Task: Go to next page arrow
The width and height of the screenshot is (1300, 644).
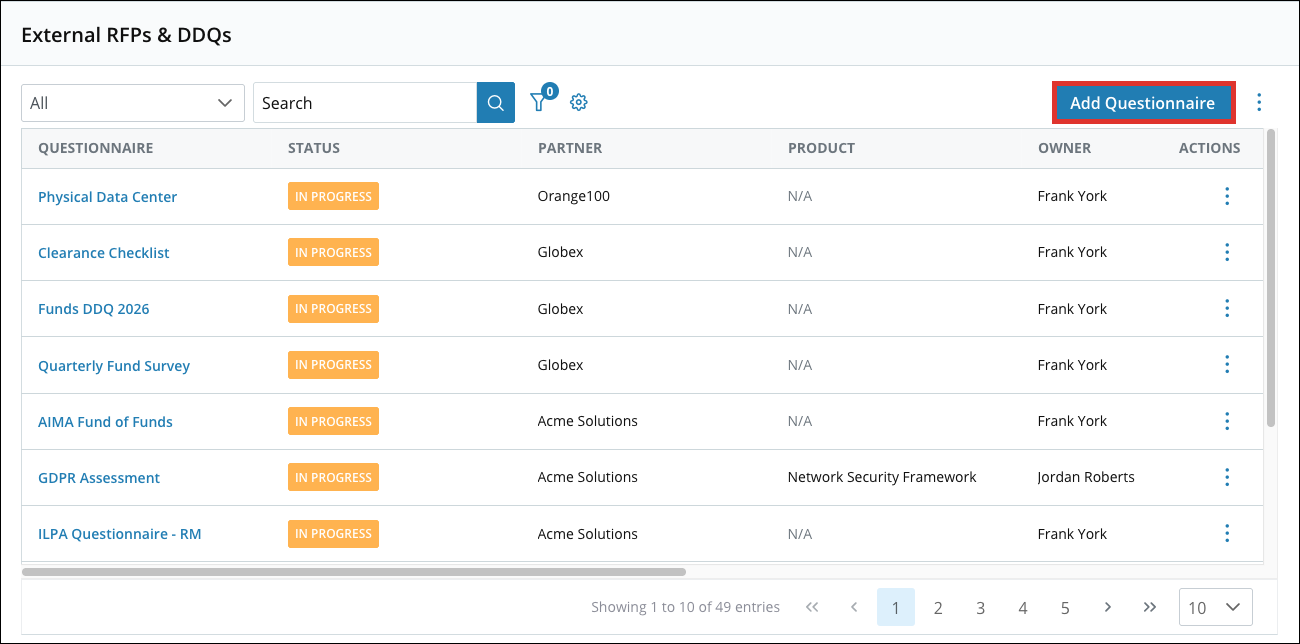Action: 1108,607
